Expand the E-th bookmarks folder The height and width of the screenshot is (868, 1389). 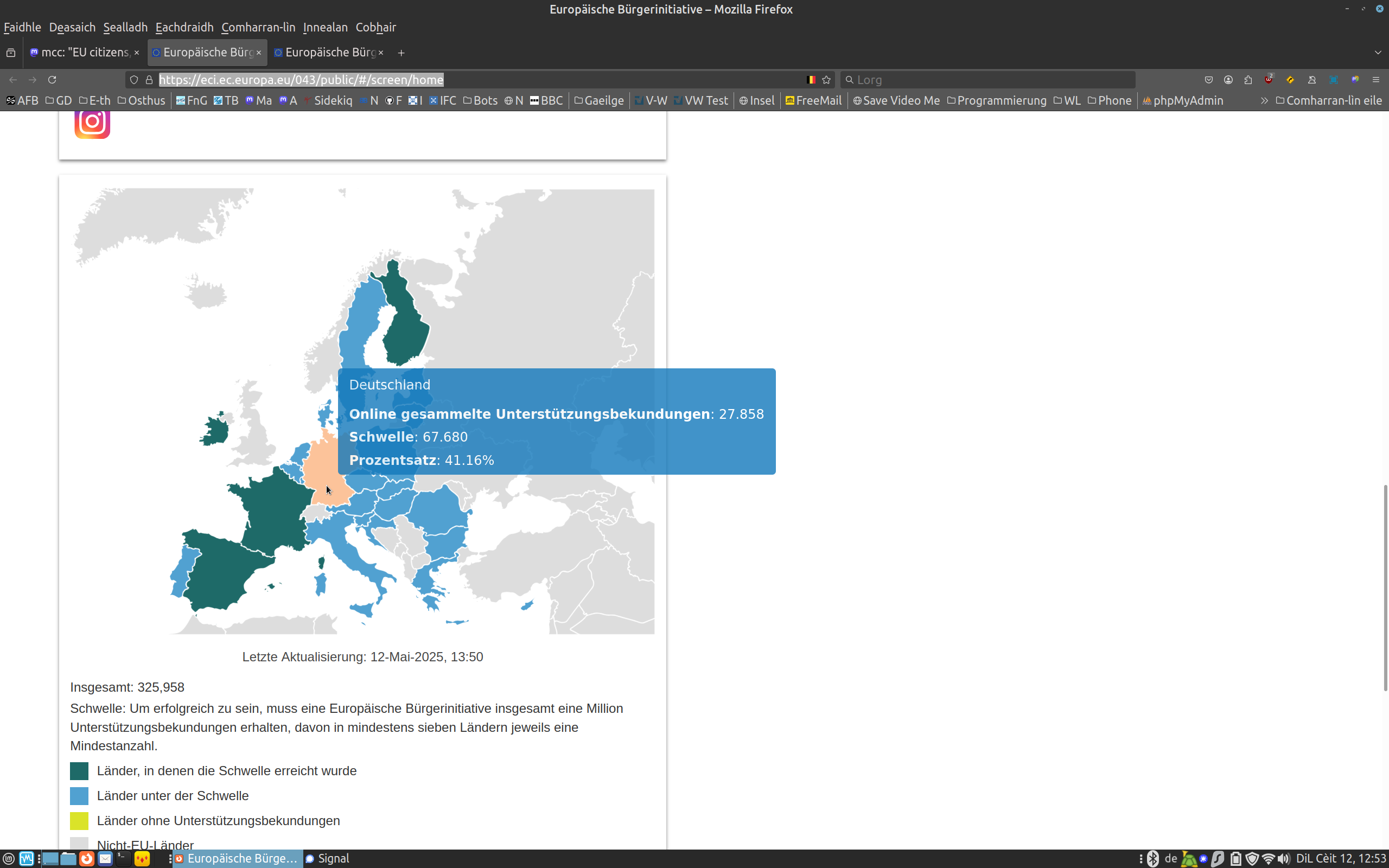point(95,100)
